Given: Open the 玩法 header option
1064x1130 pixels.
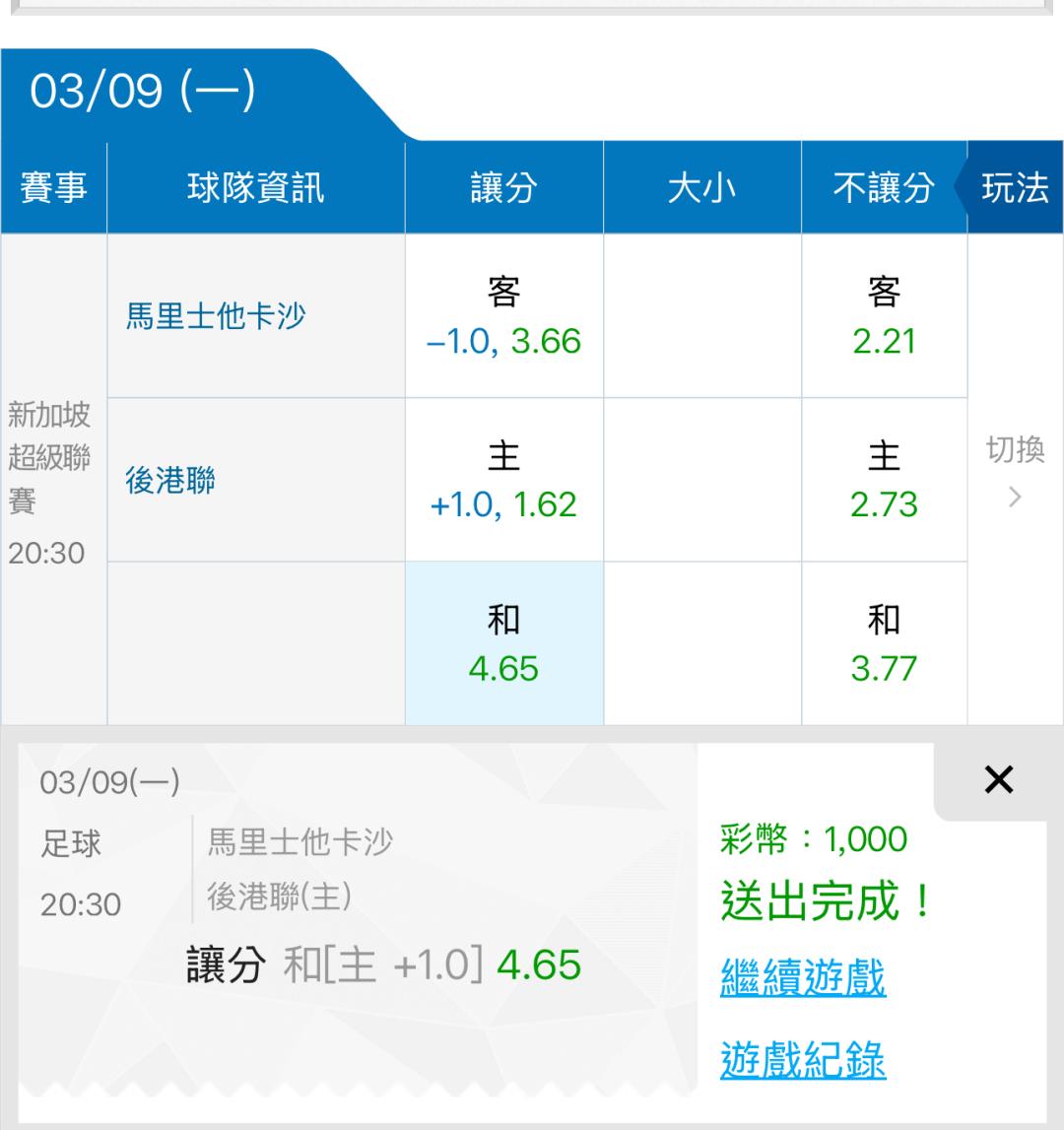Looking at the screenshot, I should tap(1015, 188).
